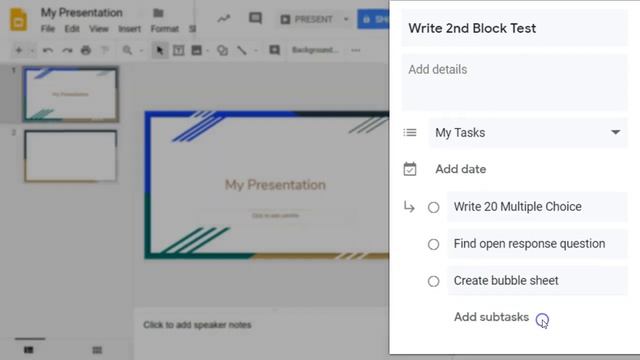Open the Format menu
Screen dimensions: 640x360
[x=164, y=29]
